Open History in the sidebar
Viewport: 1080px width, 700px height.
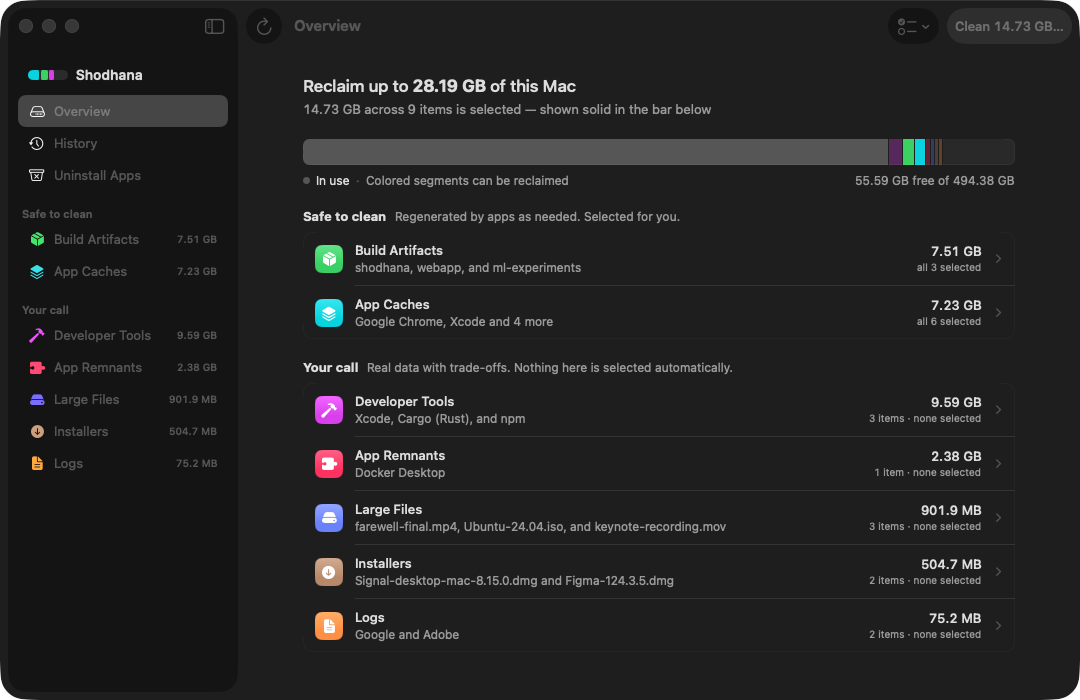click(x=123, y=143)
